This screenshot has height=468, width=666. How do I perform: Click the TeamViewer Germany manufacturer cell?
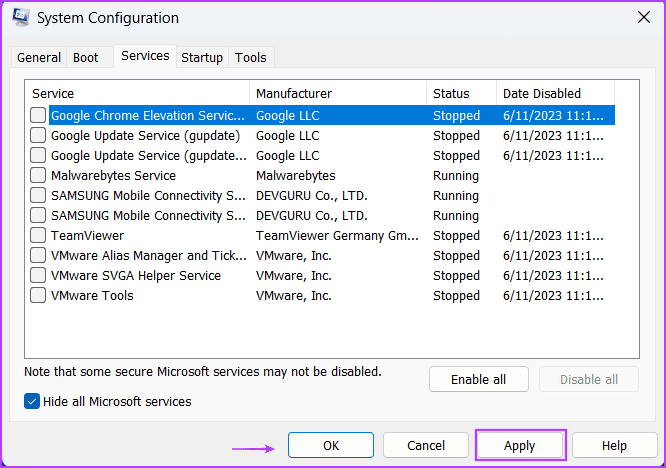(337, 235)
